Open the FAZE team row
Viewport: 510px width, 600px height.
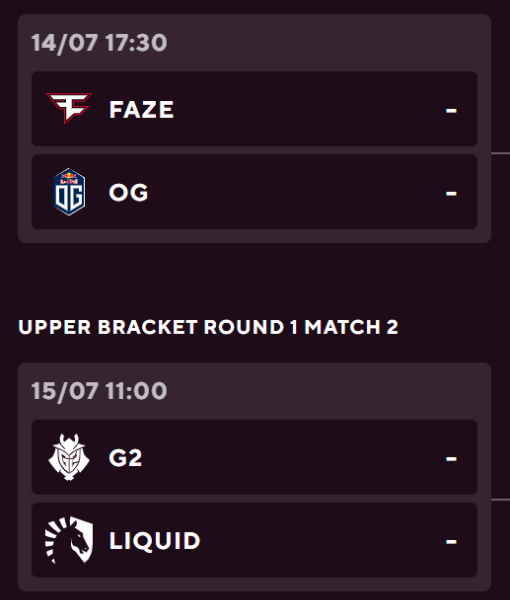pos(254,109)
